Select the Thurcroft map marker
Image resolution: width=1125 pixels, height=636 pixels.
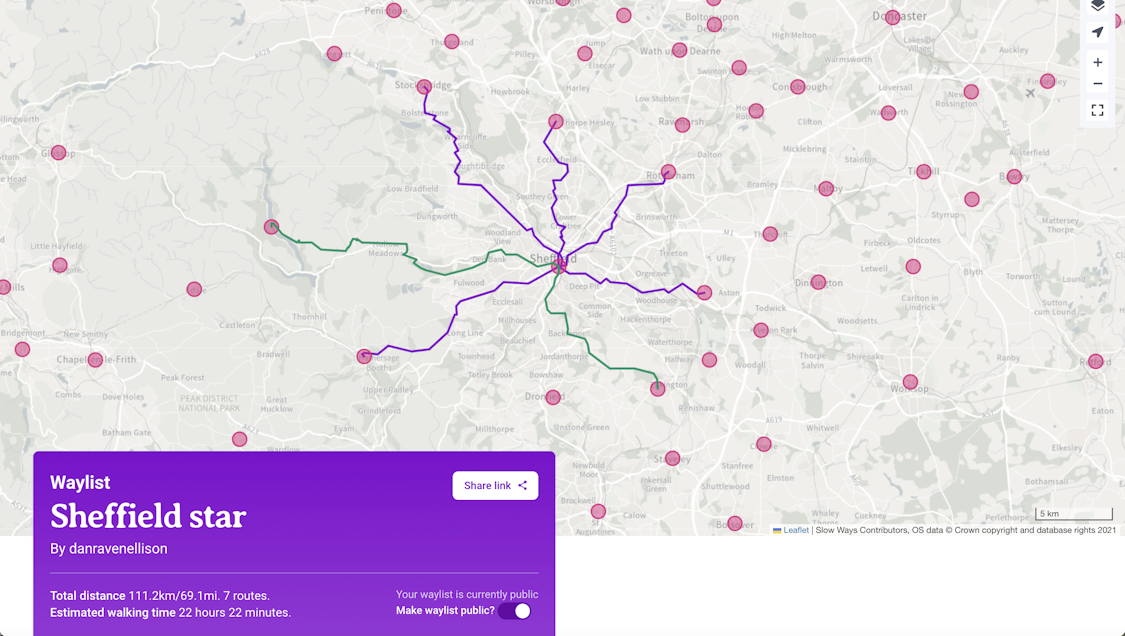(x=770, y=234)
